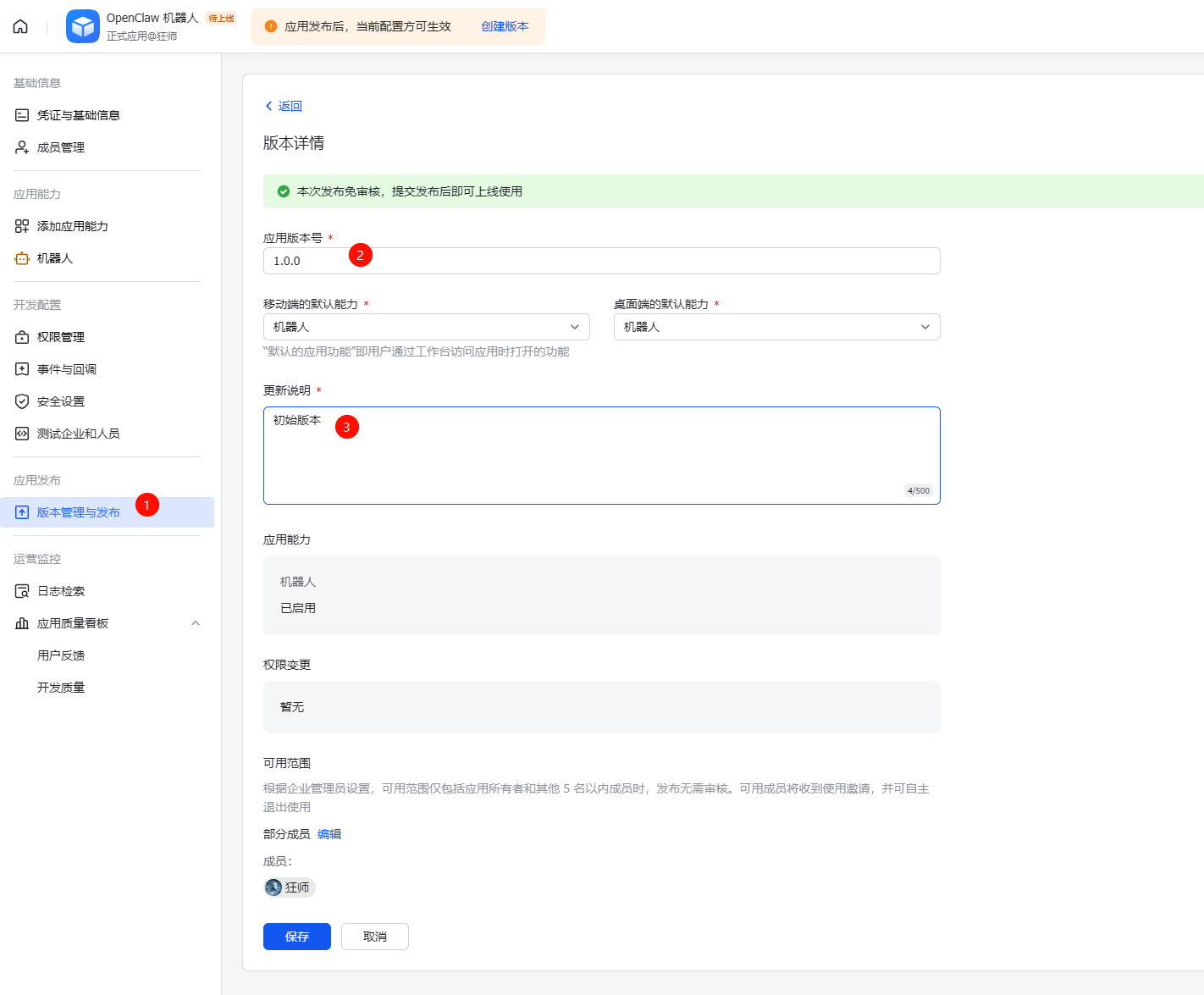
Task: Click the Cancel button
Action: 374,937
